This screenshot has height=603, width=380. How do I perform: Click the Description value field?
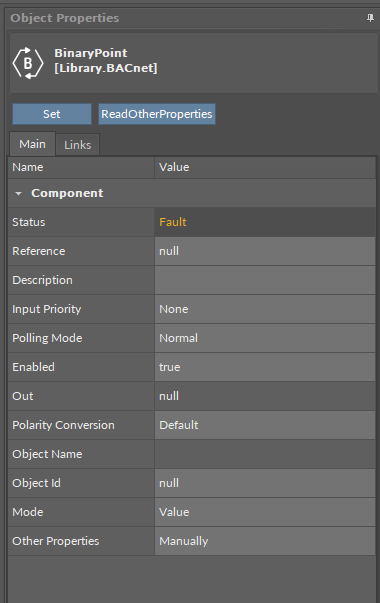click(265, 280)
